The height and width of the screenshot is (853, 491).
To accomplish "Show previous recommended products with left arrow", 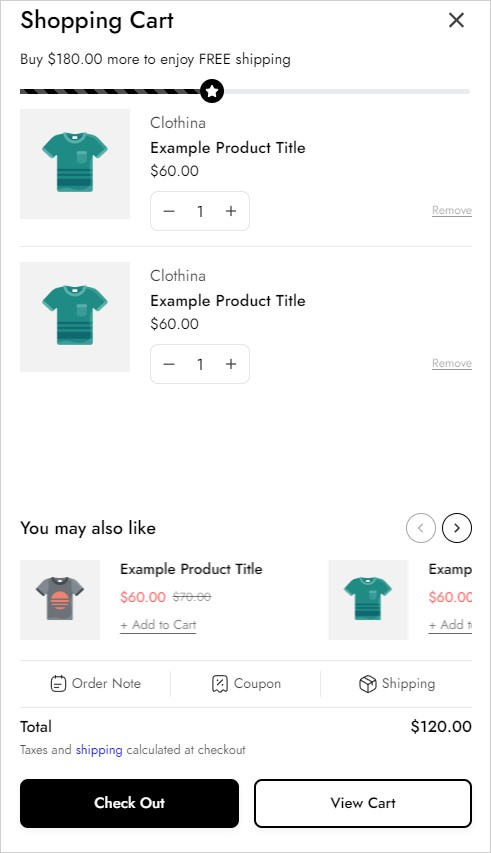I will point(421,528).
